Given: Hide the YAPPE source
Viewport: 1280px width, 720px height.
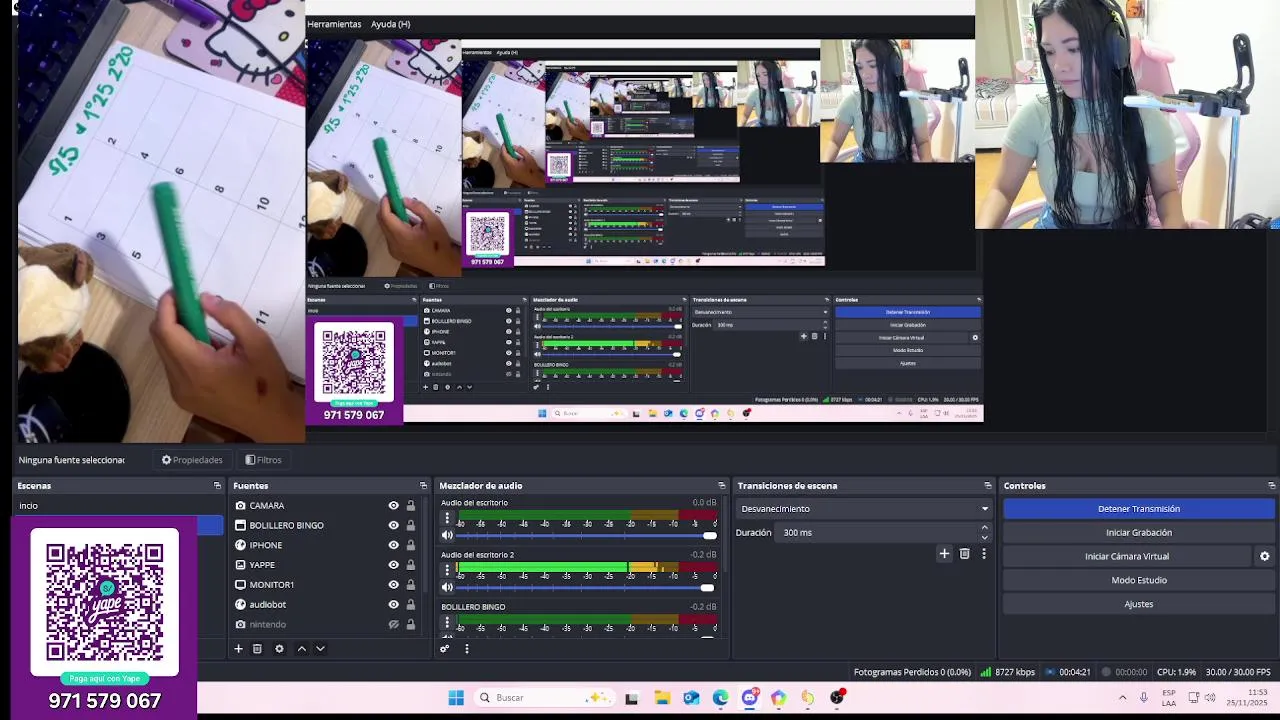Looking at the screenshot, I should 393,565.
